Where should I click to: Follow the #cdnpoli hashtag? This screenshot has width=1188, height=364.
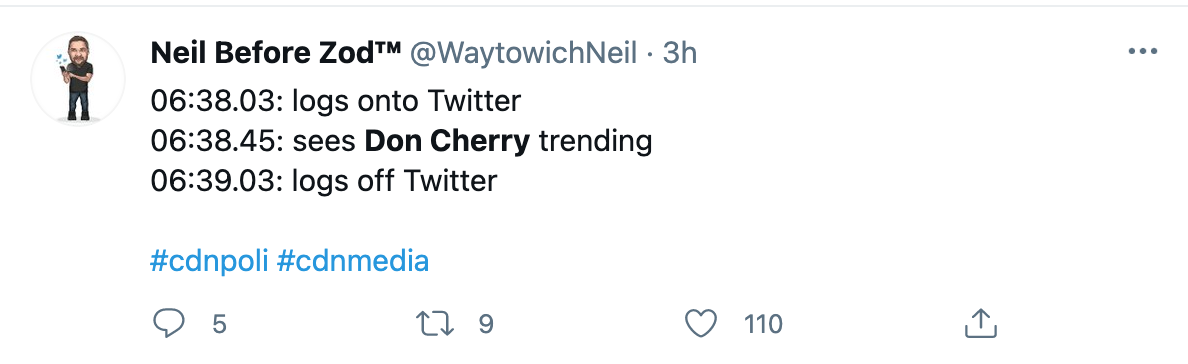pyautogui.click(x=209, y=262)
